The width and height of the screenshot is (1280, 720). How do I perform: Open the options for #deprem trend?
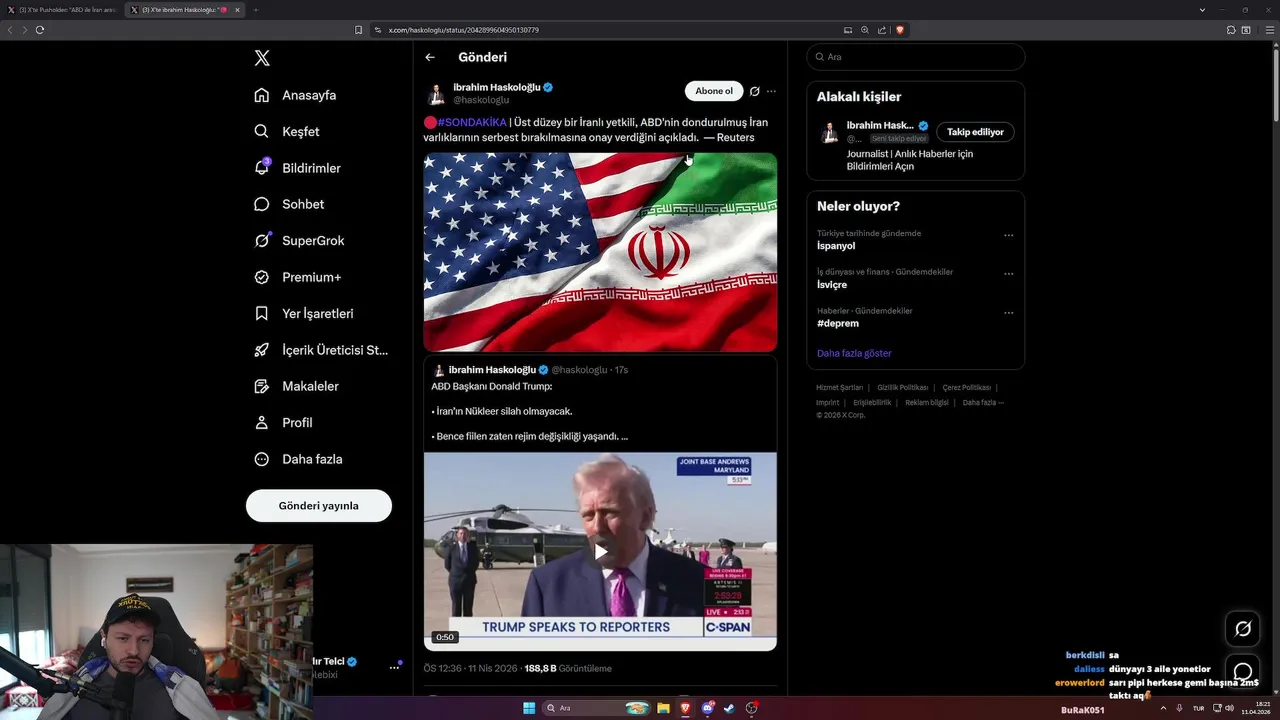pos(1008,312)
